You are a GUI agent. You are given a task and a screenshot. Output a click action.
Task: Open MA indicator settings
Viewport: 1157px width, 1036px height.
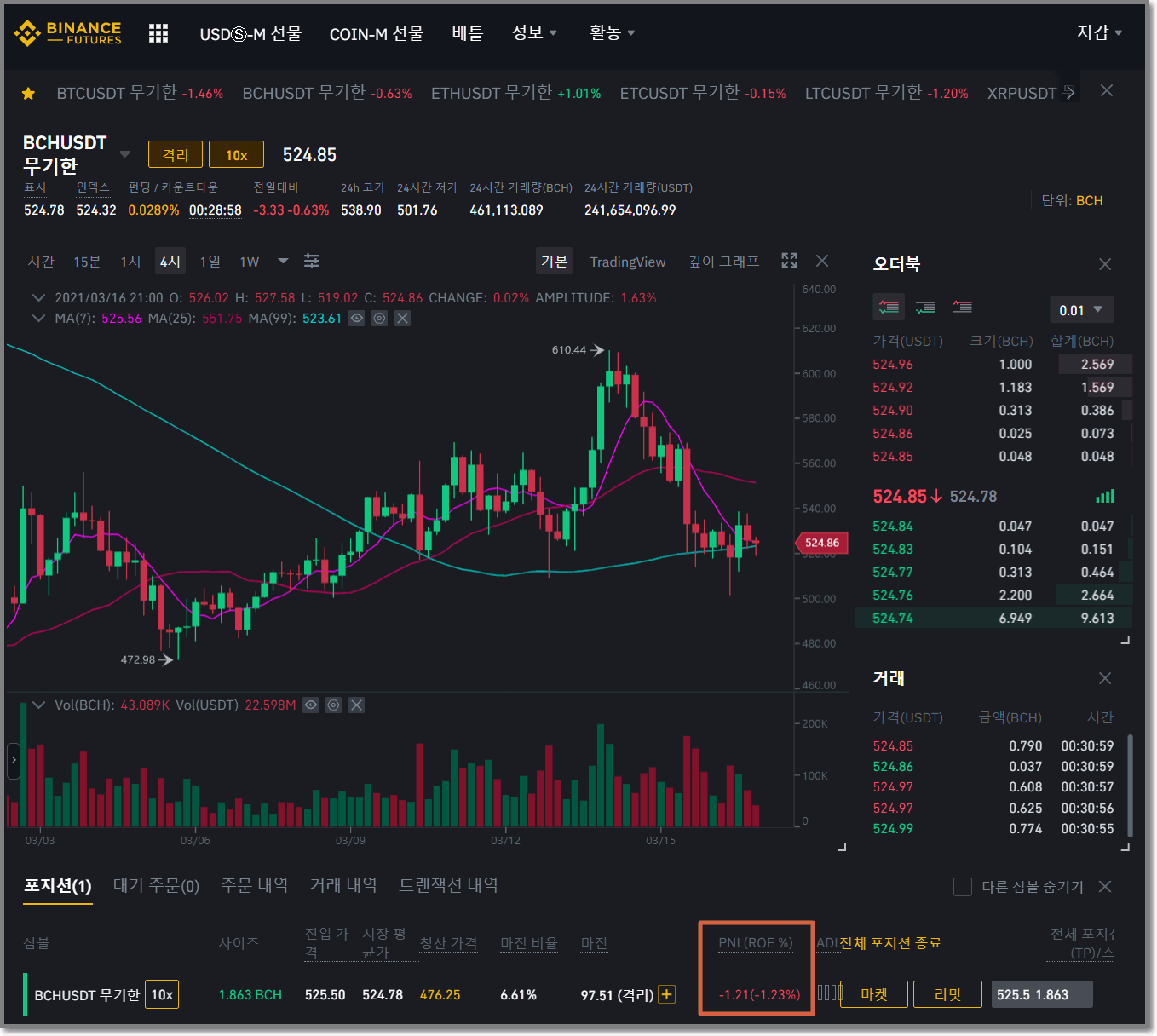(x=380, y=318)
